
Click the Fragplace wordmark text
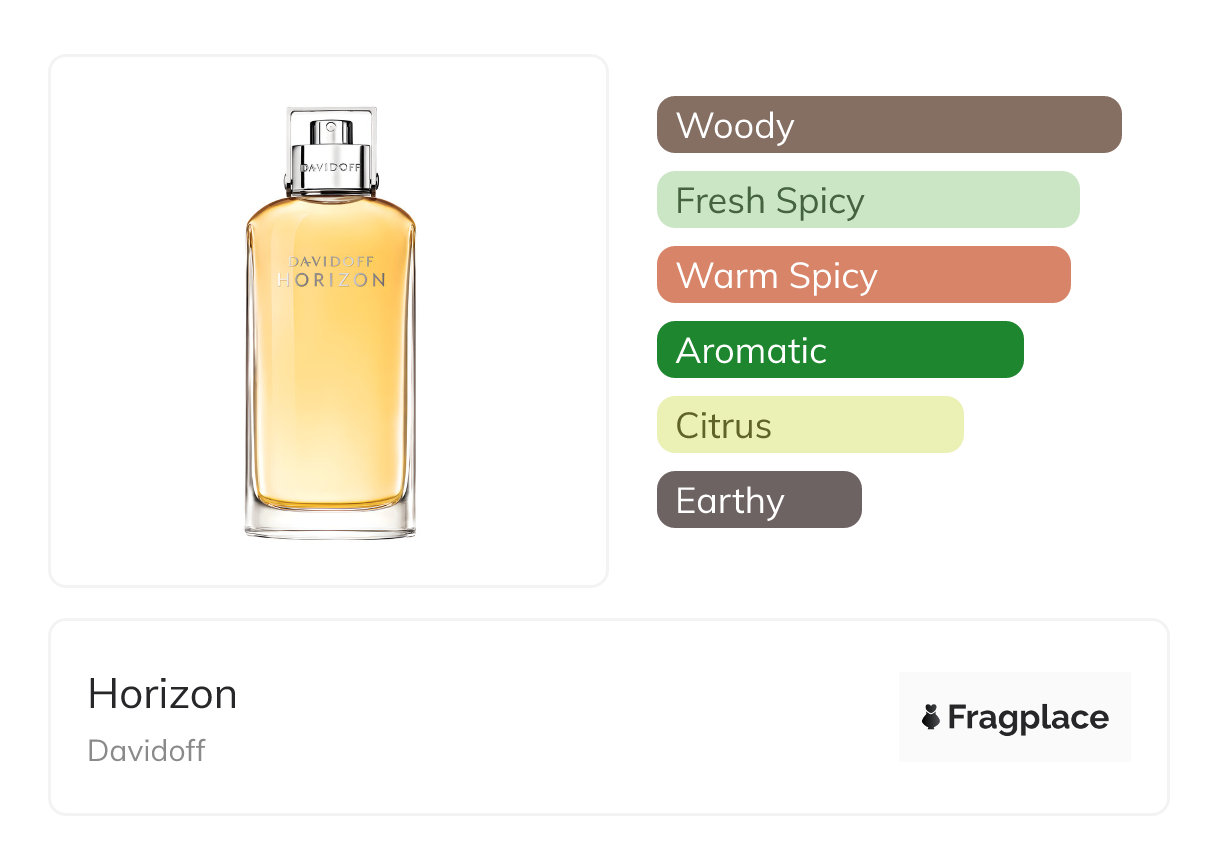pos(1028,717)
